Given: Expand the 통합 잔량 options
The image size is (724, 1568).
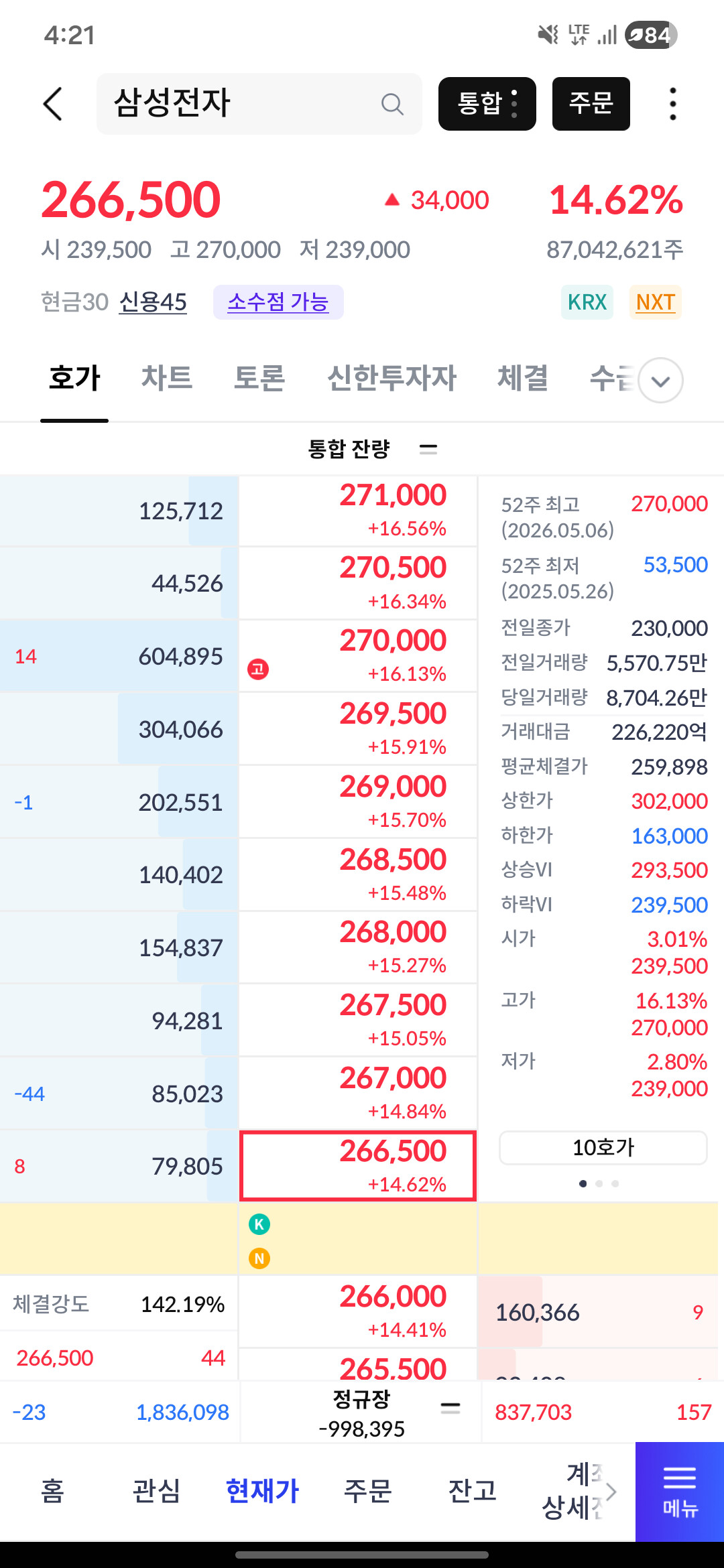Looking at the screenshot, I should click(x=428, y=448).
